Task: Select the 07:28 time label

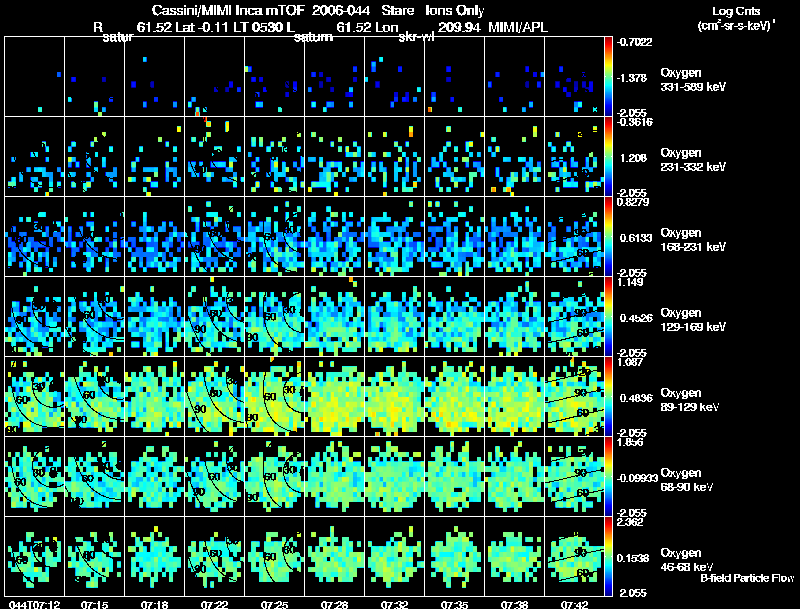Action: (334, 604)
